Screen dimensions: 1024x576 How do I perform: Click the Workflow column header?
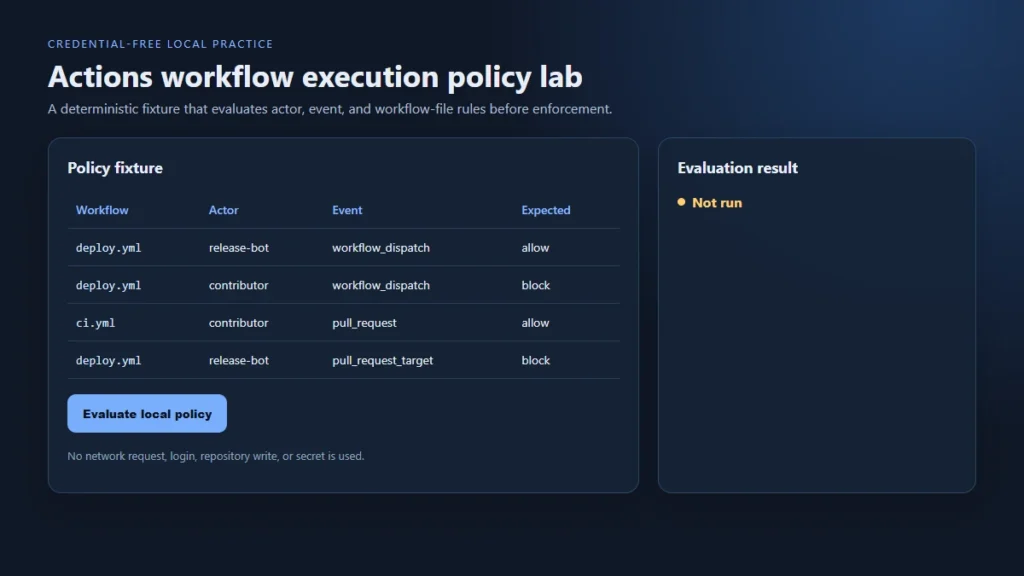[102, 210]
